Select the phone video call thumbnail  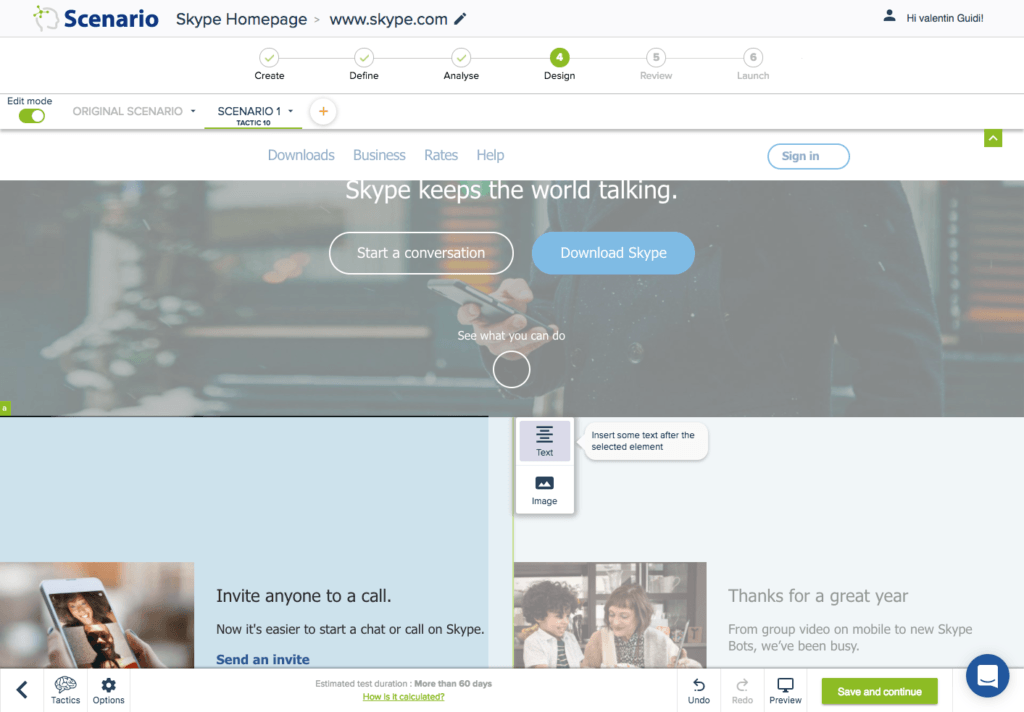[97, 615]
